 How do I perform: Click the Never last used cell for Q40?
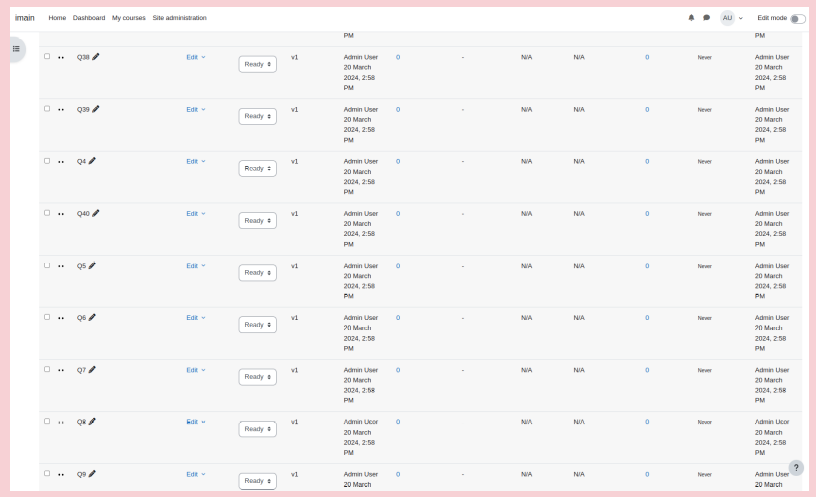pos(705,214)
